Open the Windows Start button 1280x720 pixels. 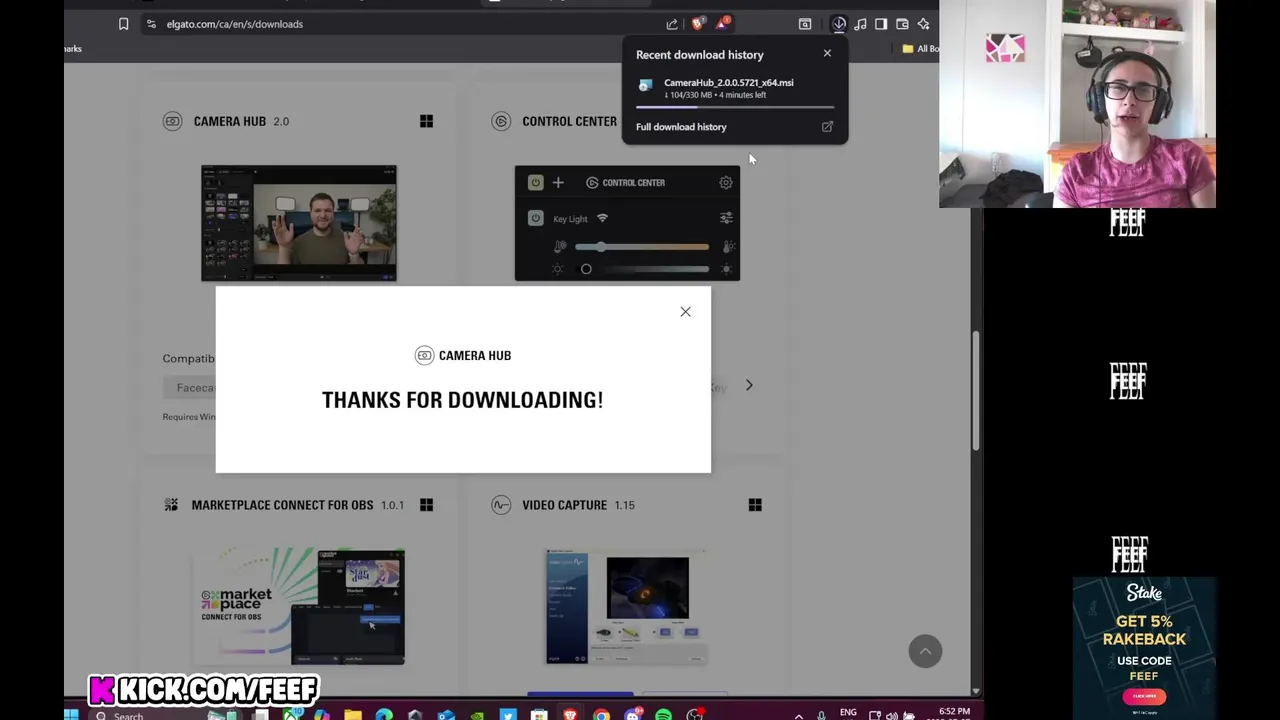tap(71, 715)
